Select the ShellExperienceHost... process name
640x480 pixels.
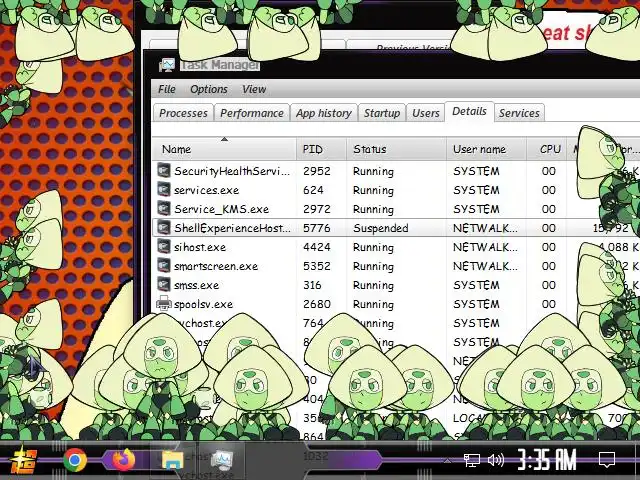[x=232, y=228]
